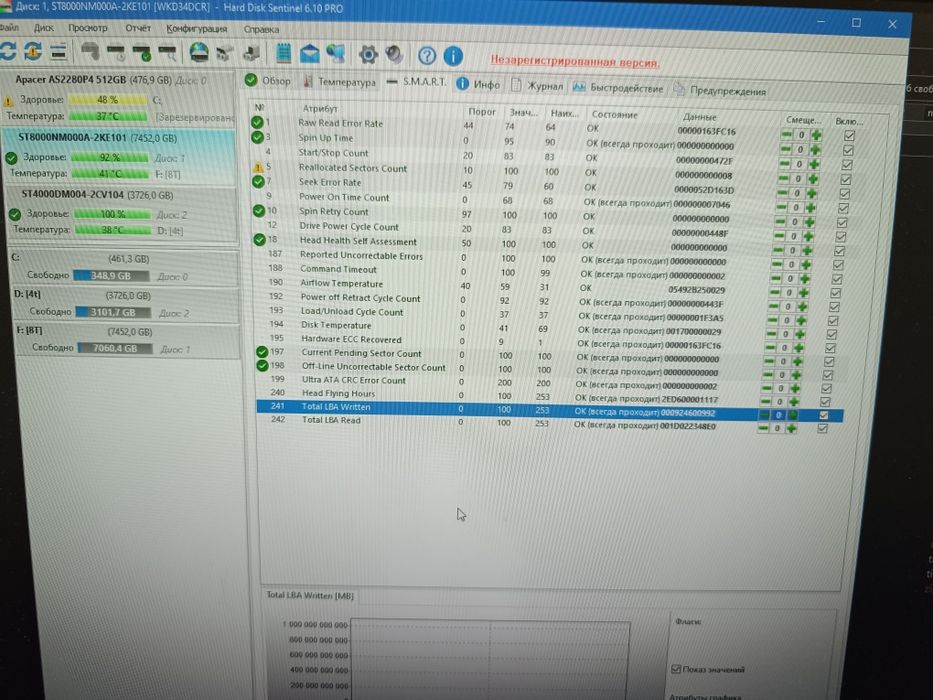Toggle the enable checkbox for Total LBA Written
933x700 pixels.
point(824,415)
